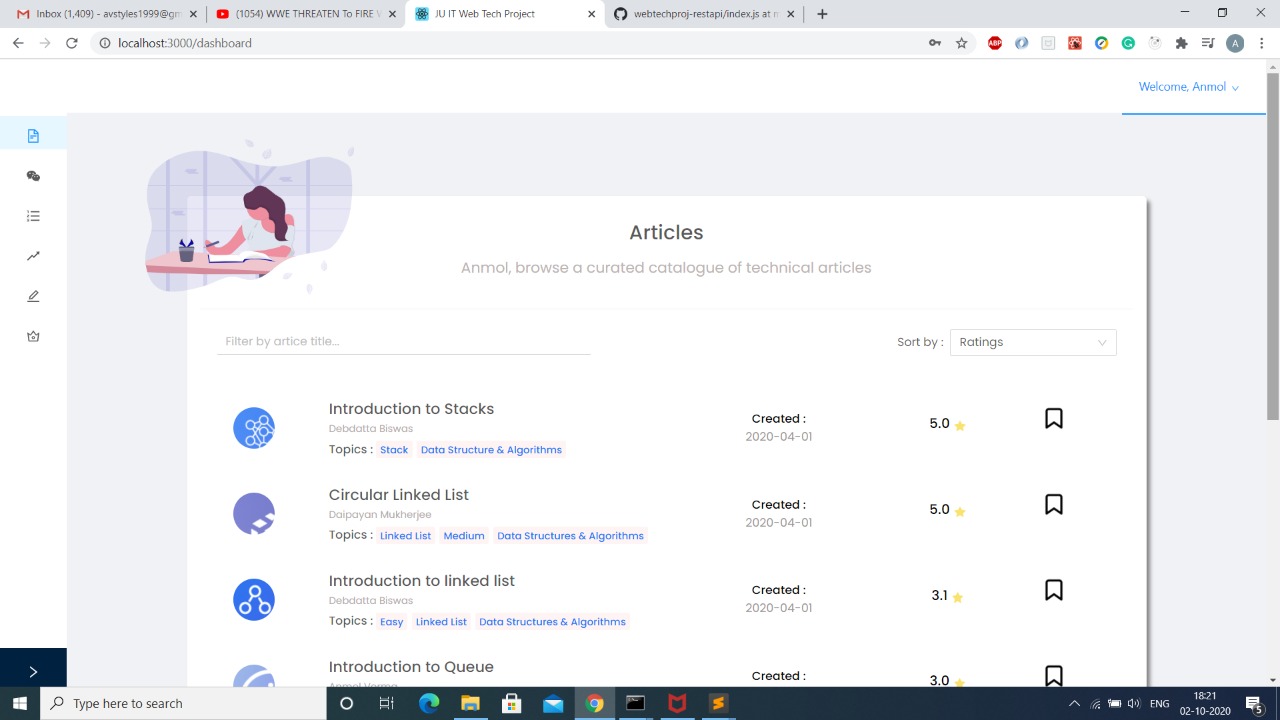Bookmark the Circular Linked List article
The width and height of the screenshot is (1280, 720).
1053,504
